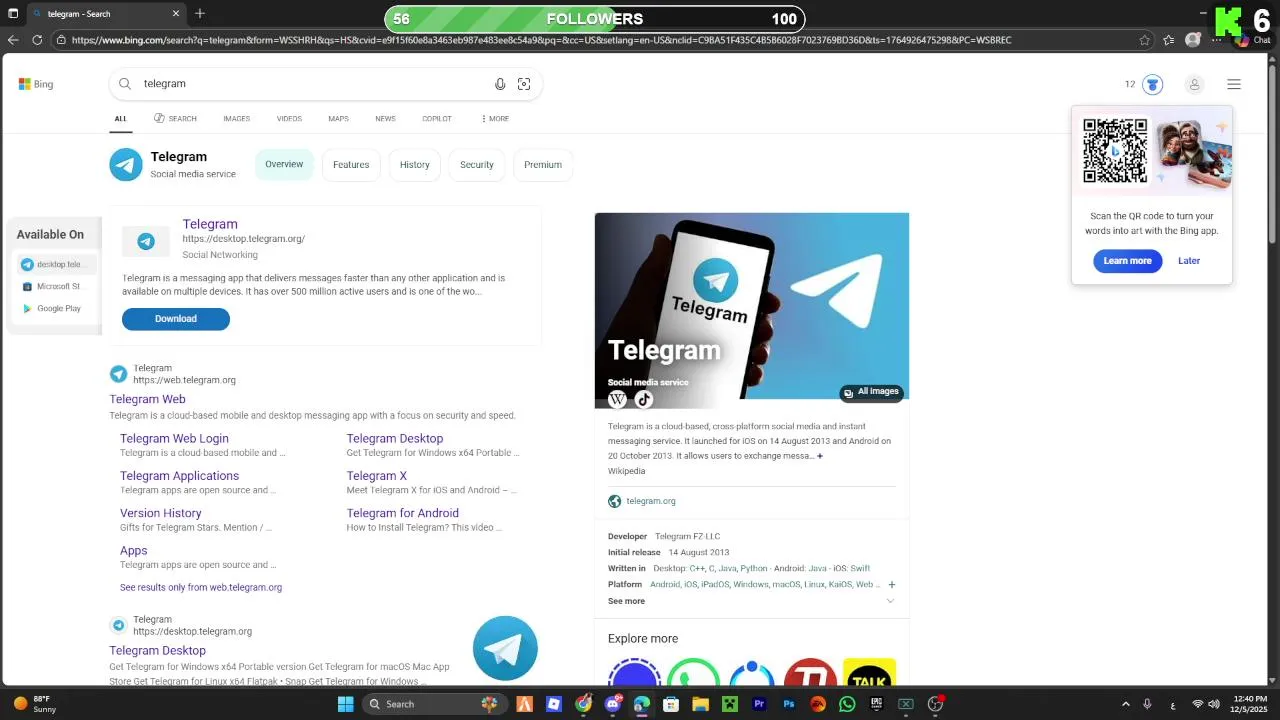Screen dimensions: 1280x720
Task: Click the Windows taskbar Search box
Action: pyautogui.click(x=434, y=704)
